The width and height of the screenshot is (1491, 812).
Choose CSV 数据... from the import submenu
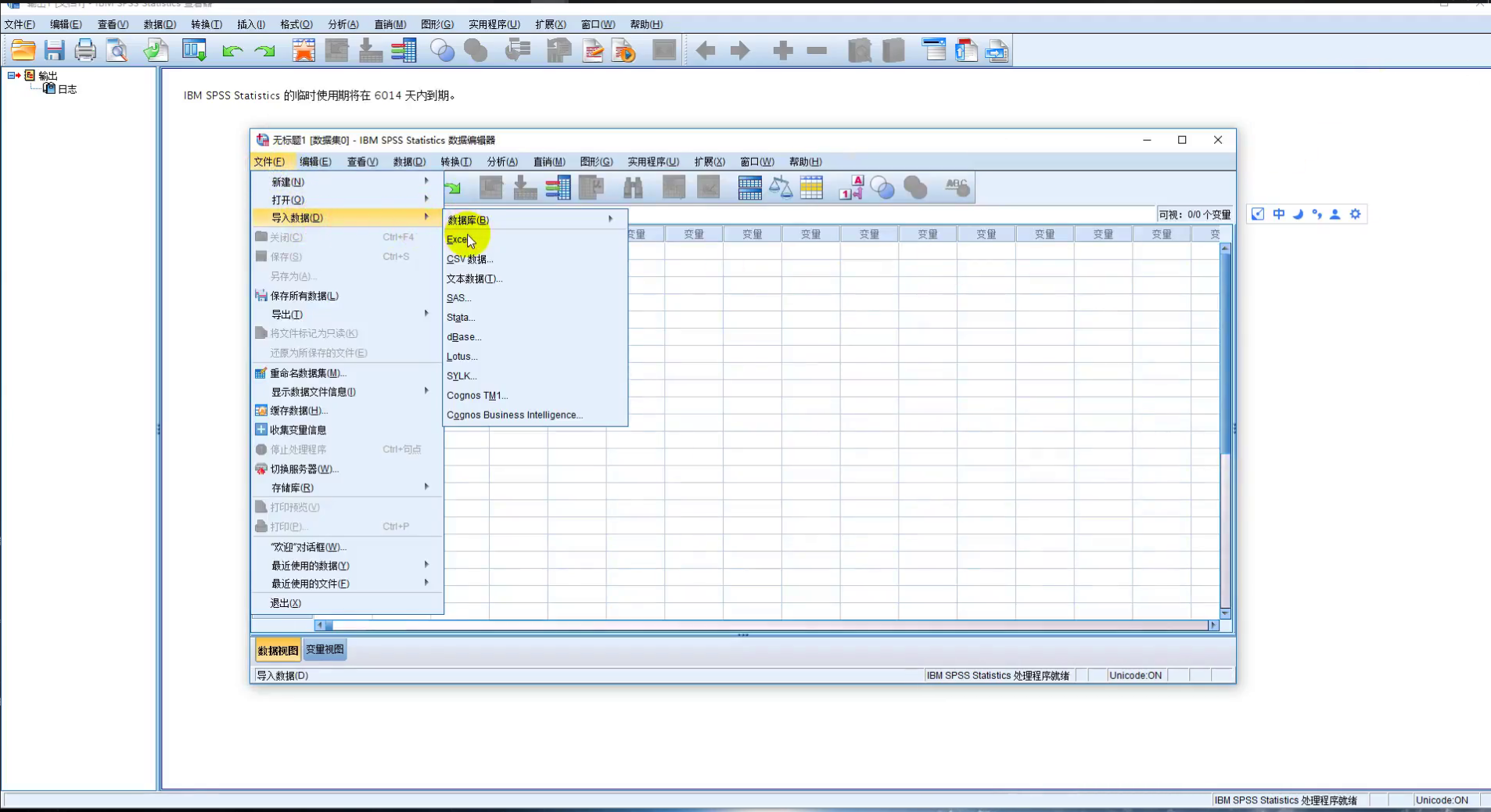point(535,259)
